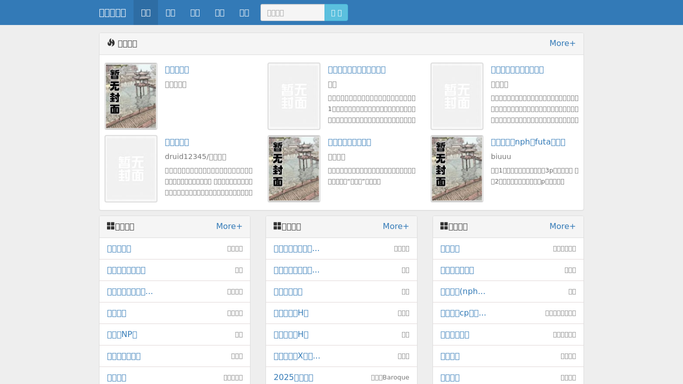
Task: Open the cover thumbnail of biuuu's book
Action: (x=457, y=168)
